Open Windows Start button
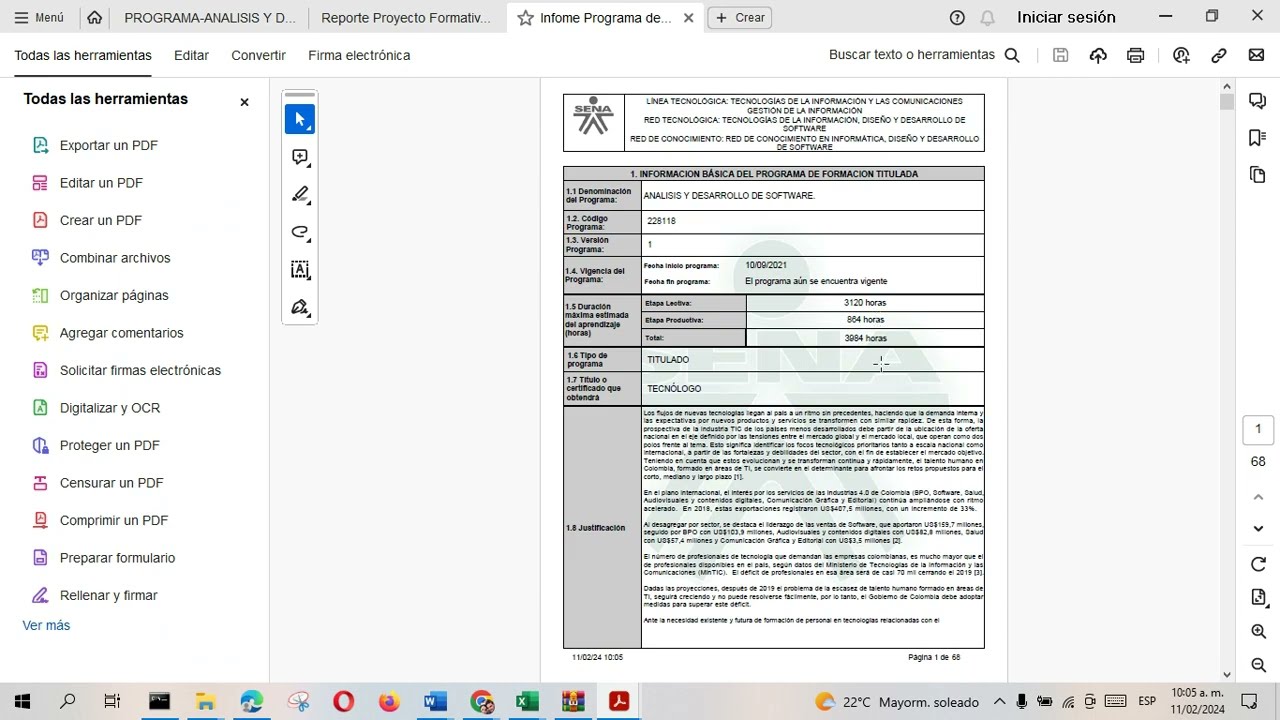 [x=23, y=702]
